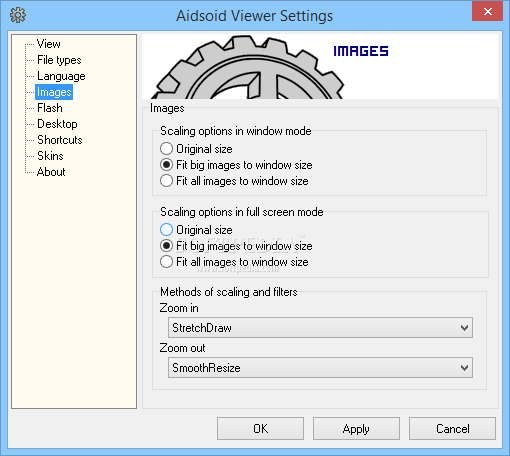Click the Apply button
Screen dimensions: 510x456
tap(356, 429)
